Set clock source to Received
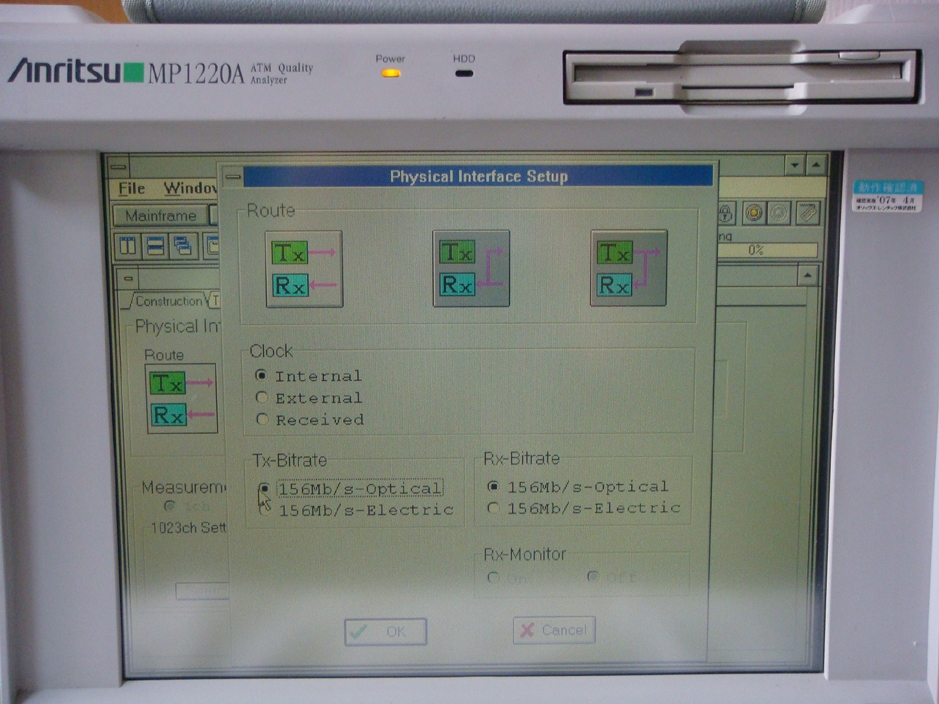 262,420
